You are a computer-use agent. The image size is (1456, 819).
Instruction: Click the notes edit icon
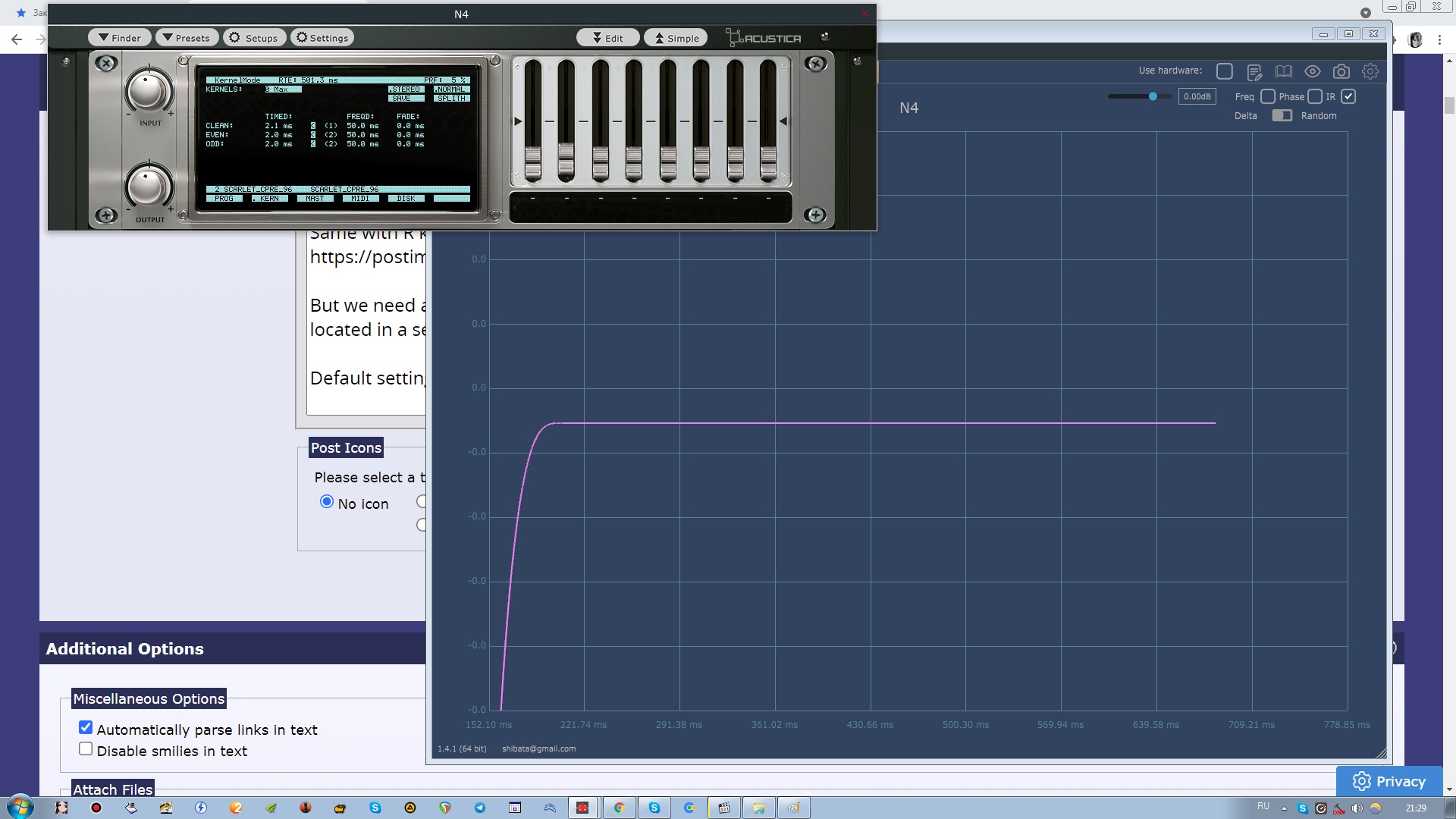click(1254, 72)
